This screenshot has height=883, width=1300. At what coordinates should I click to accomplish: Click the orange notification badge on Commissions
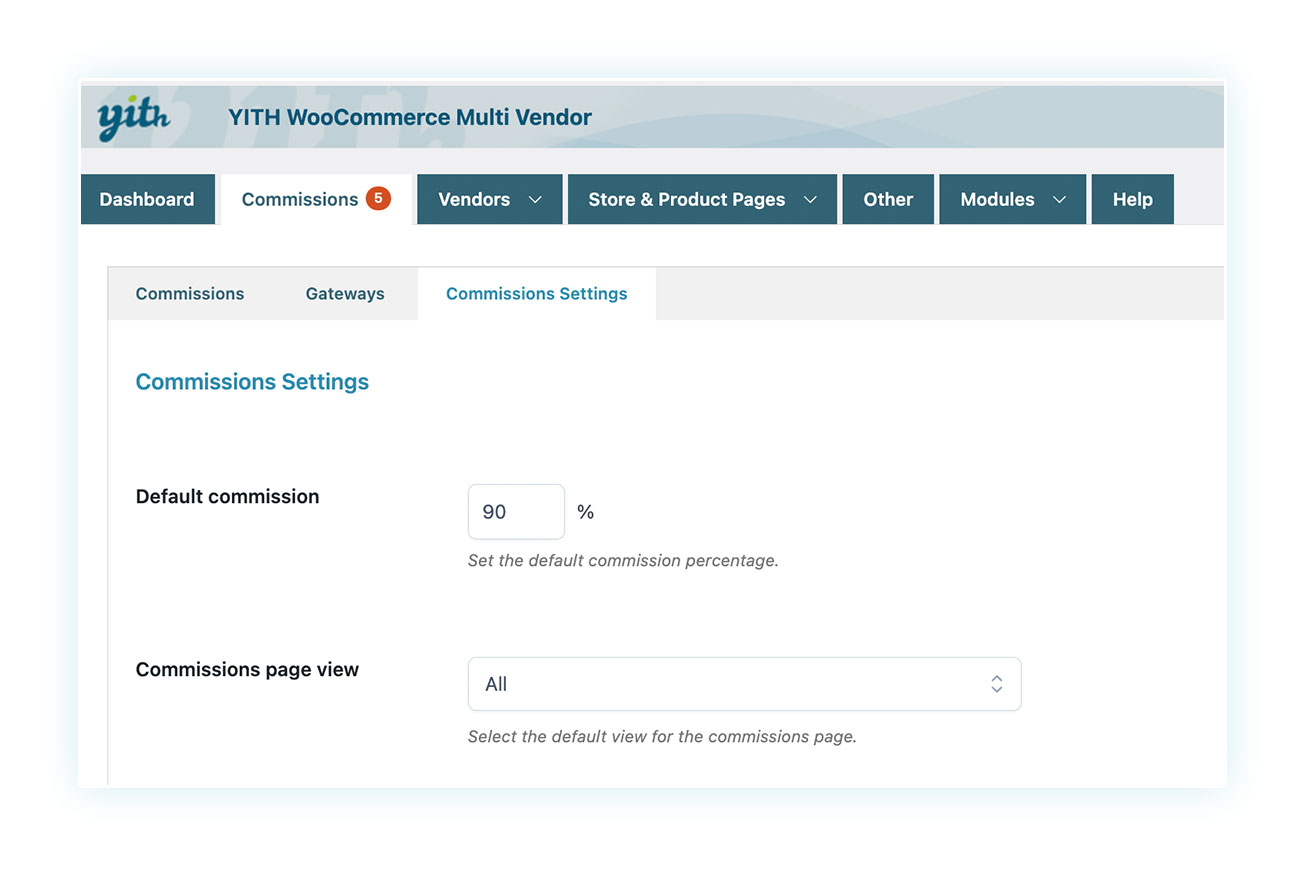(378, 198)
